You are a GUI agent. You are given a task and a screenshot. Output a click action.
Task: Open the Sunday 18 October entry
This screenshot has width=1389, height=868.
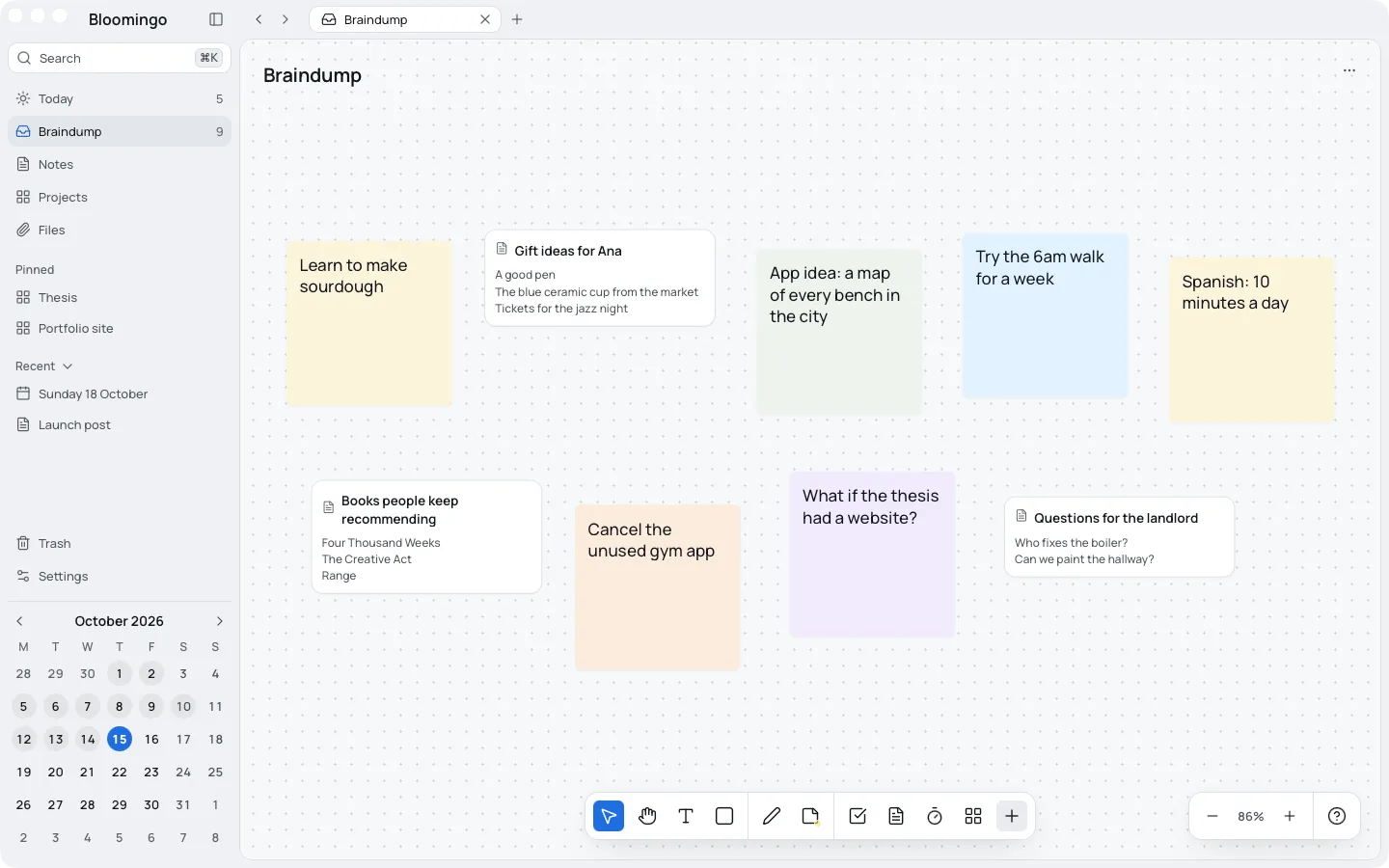tap(120, 394)
